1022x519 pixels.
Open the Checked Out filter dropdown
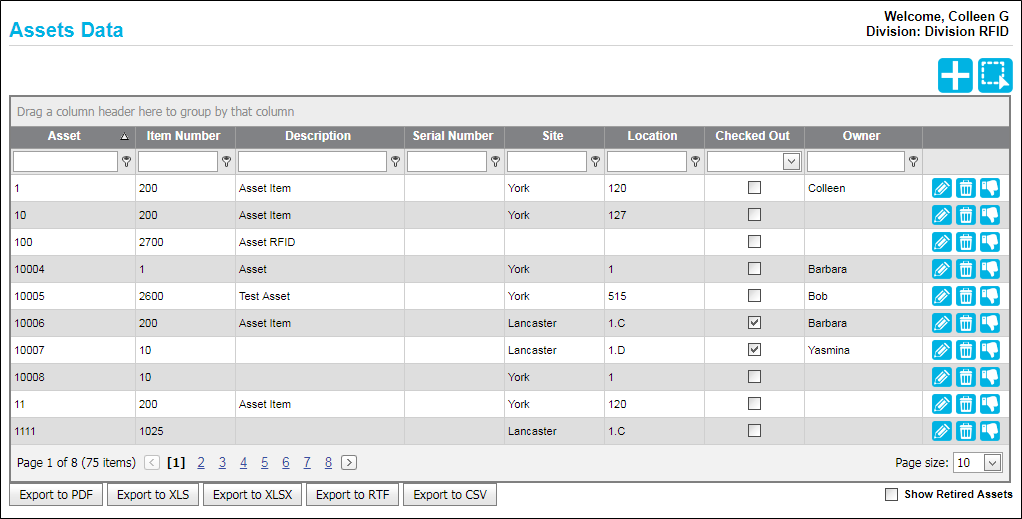click(x=791, y=162)
